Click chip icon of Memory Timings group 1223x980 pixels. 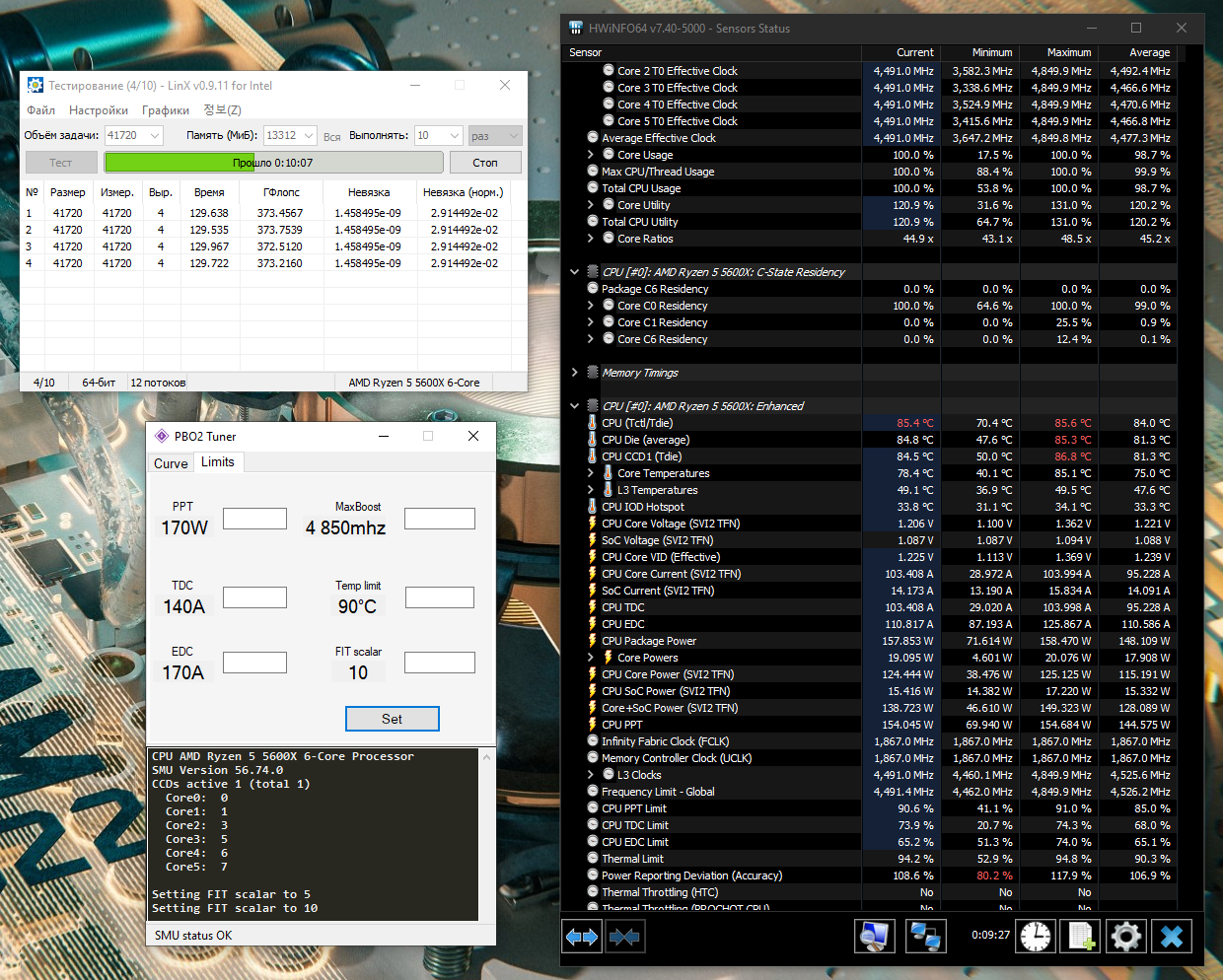[x=593, y=373]
